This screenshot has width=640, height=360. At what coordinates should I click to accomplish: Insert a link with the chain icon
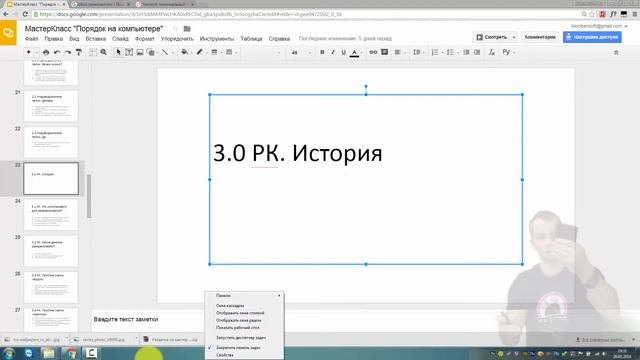(373, 52)
